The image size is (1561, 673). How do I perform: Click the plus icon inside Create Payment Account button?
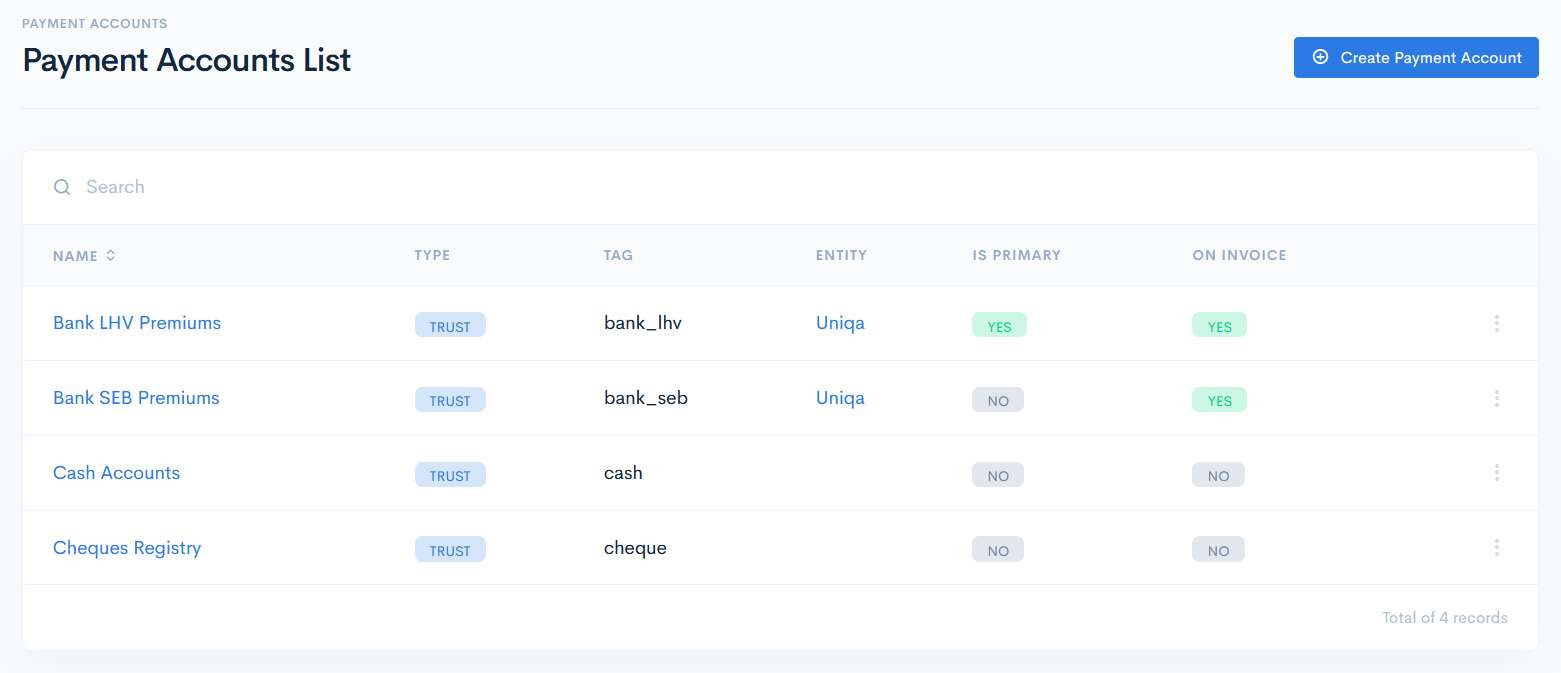coord(1321,57)
